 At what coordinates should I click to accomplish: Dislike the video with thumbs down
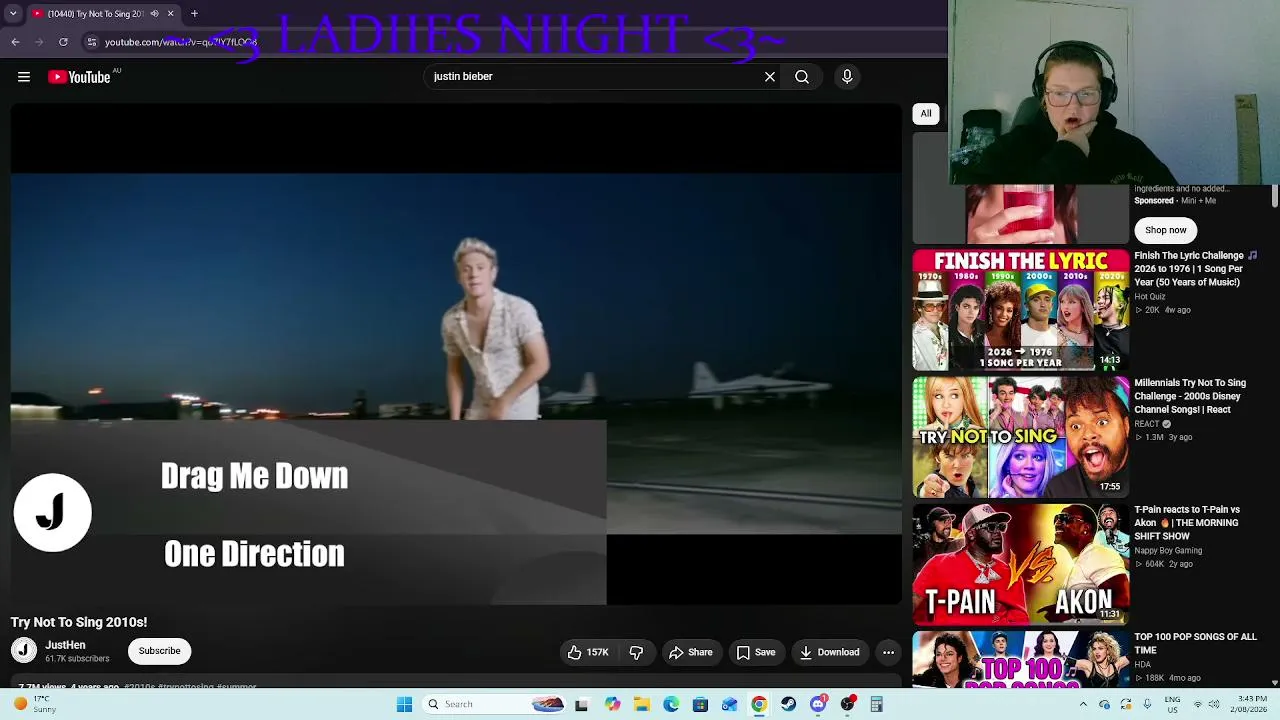[x=636, y=652]
